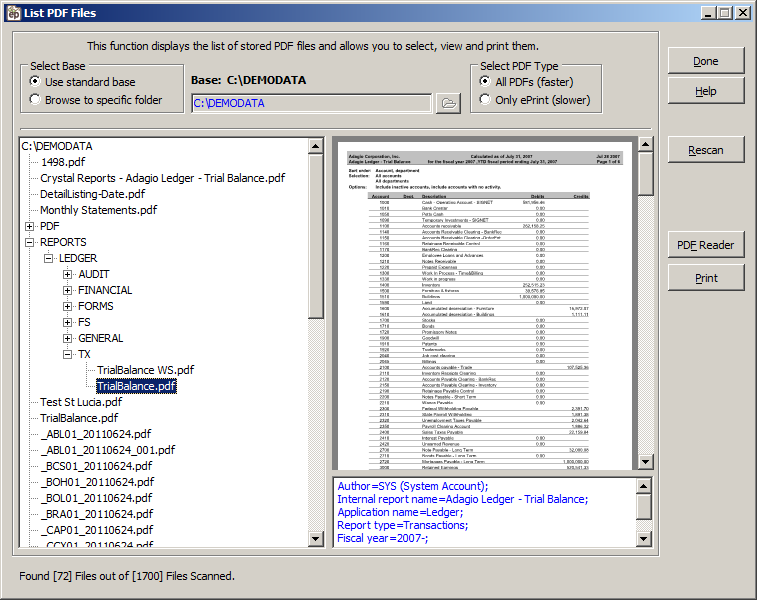
Task: Click the metadata pane scrollbar thumb
Action: pos(644,507)
